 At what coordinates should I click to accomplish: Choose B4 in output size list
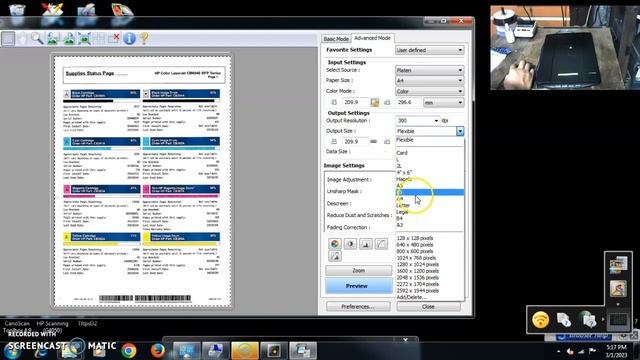(430, 218)
